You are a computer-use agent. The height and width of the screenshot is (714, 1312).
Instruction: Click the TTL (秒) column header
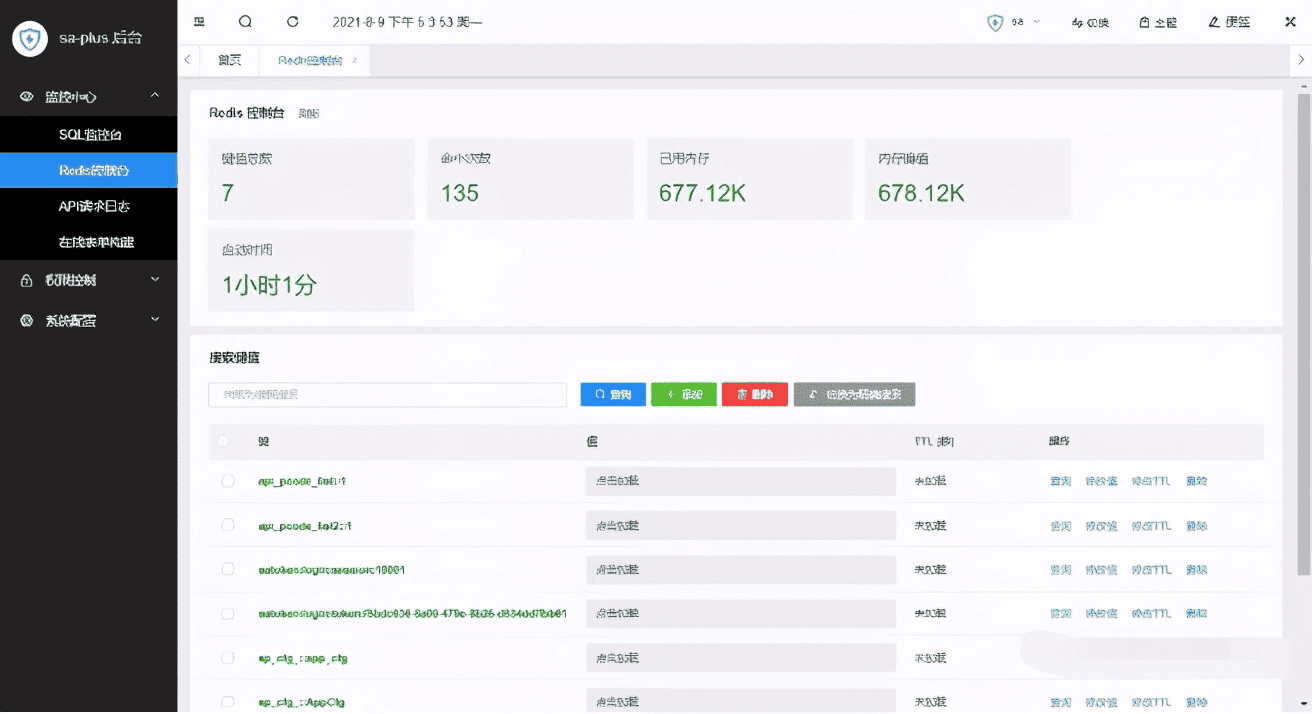click(x=935, y=441)
